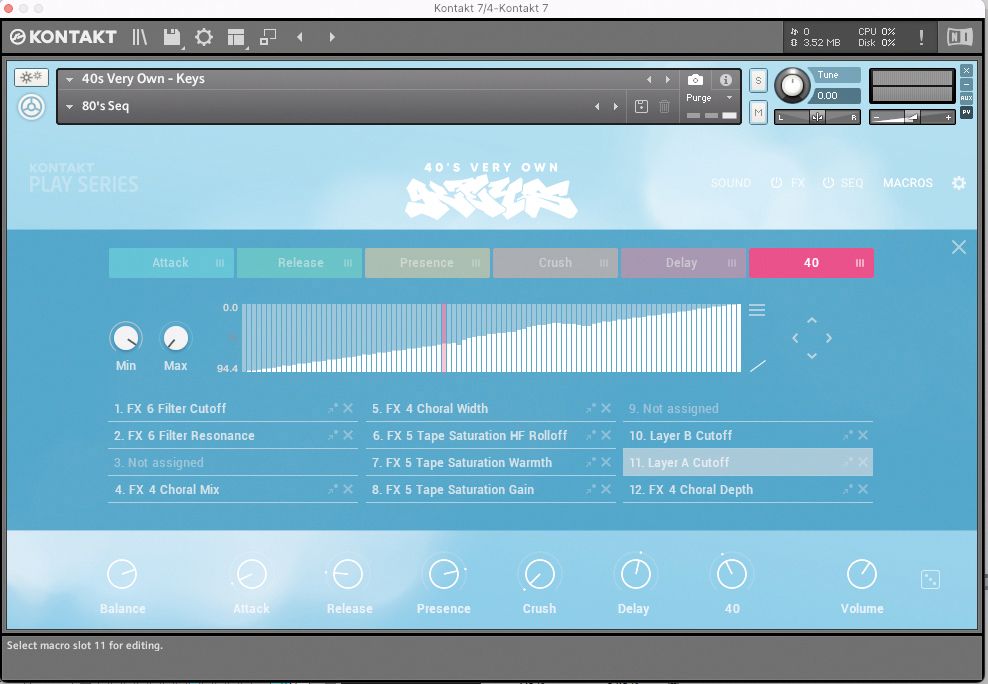988x684 pixels.
Task: Open the instrument info icon
Action: tap(725, 80)
